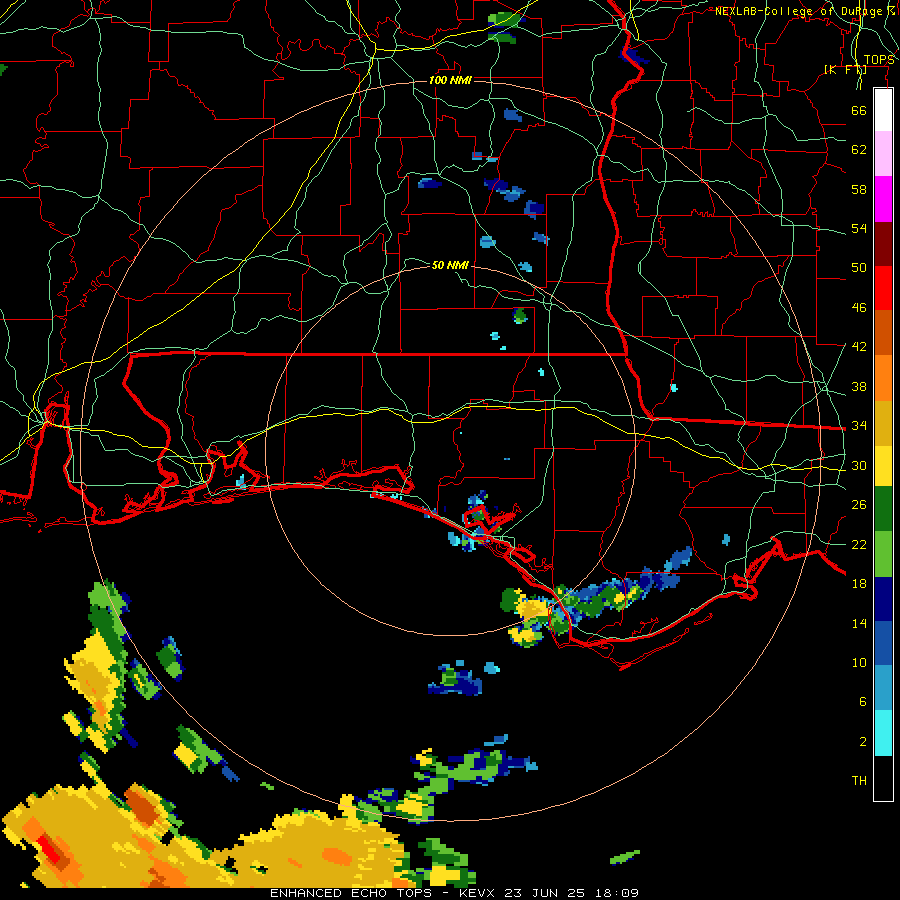Viewport: 900px width, 900px height.
Task: Click the medium blue legend swatch
Action: [883, 643]
